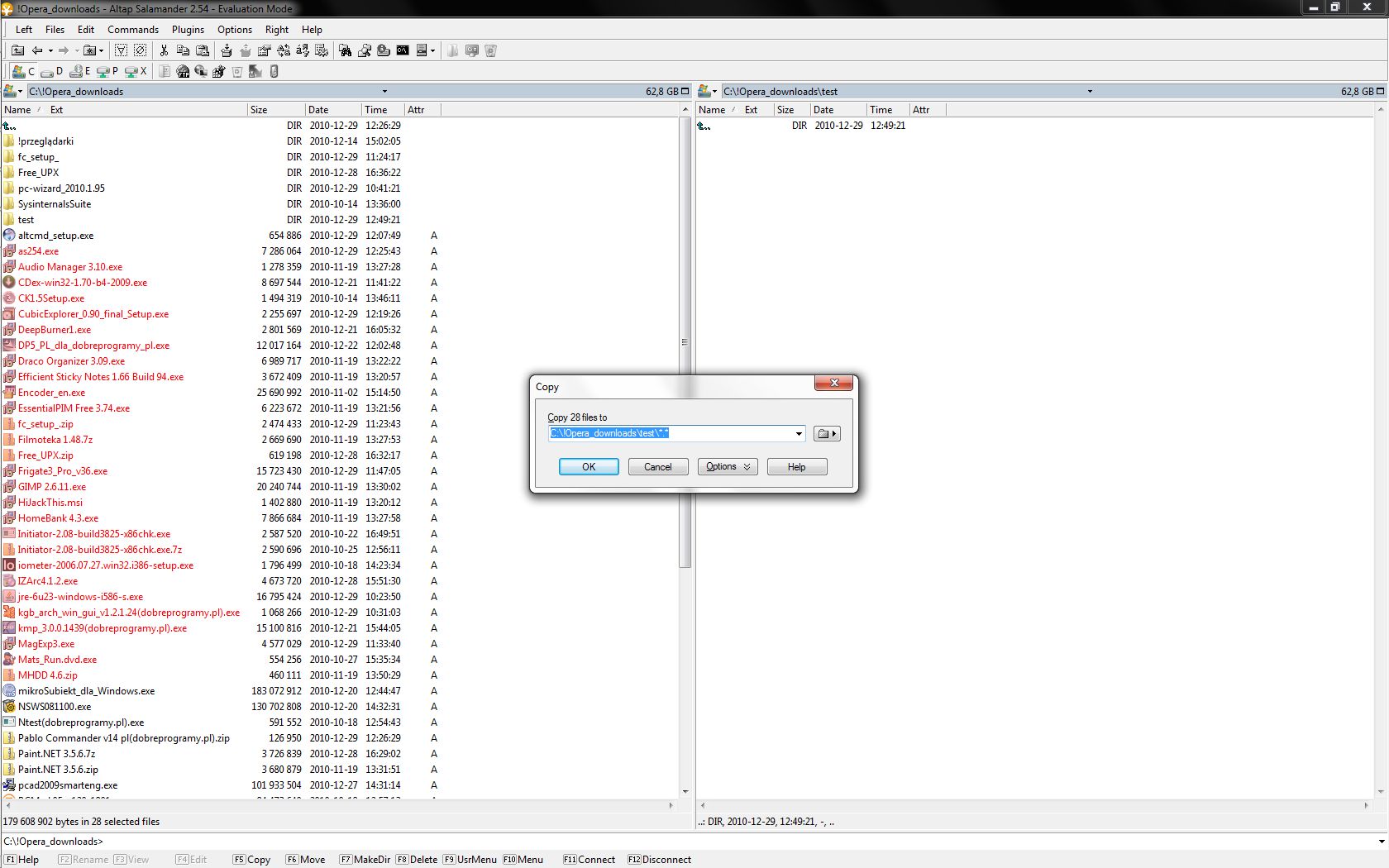Click the Unpack files icon
The height and width of the screenshot is (868, 1389).
point(246,50)
